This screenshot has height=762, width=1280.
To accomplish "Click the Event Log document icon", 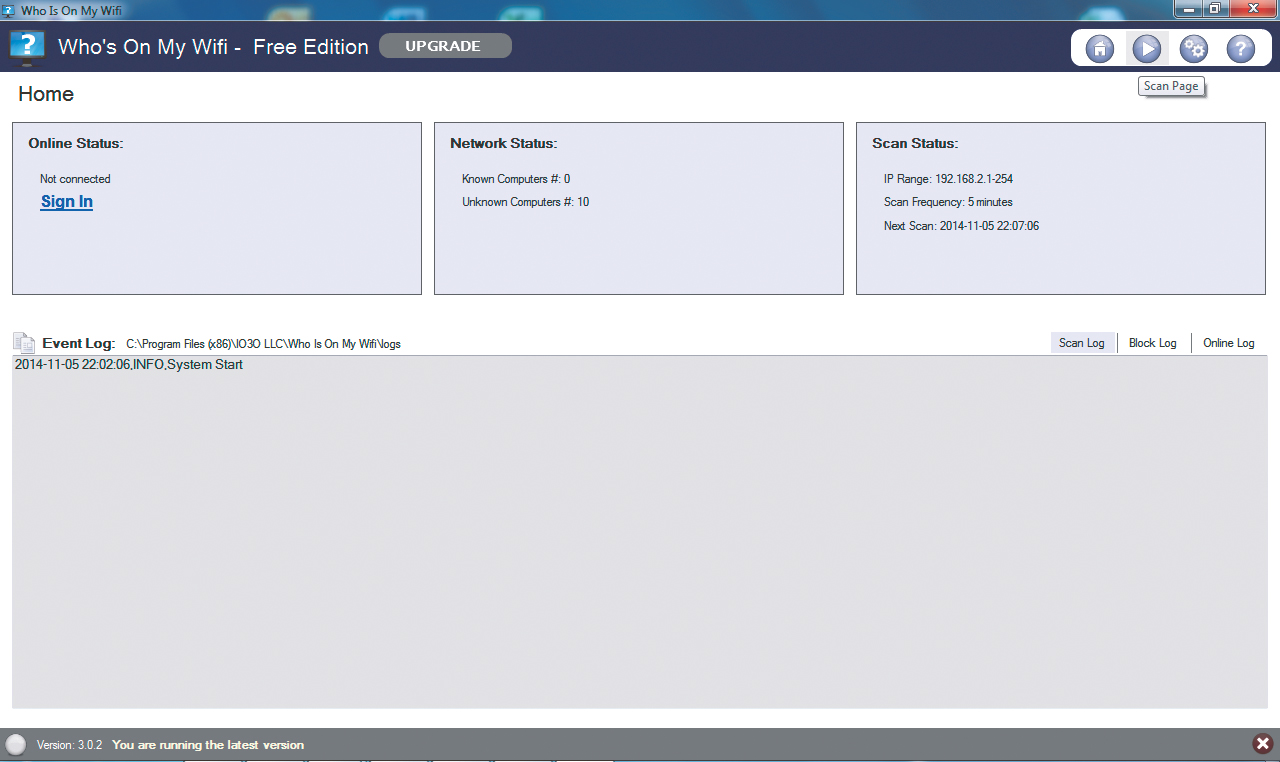I will (24, 343).
